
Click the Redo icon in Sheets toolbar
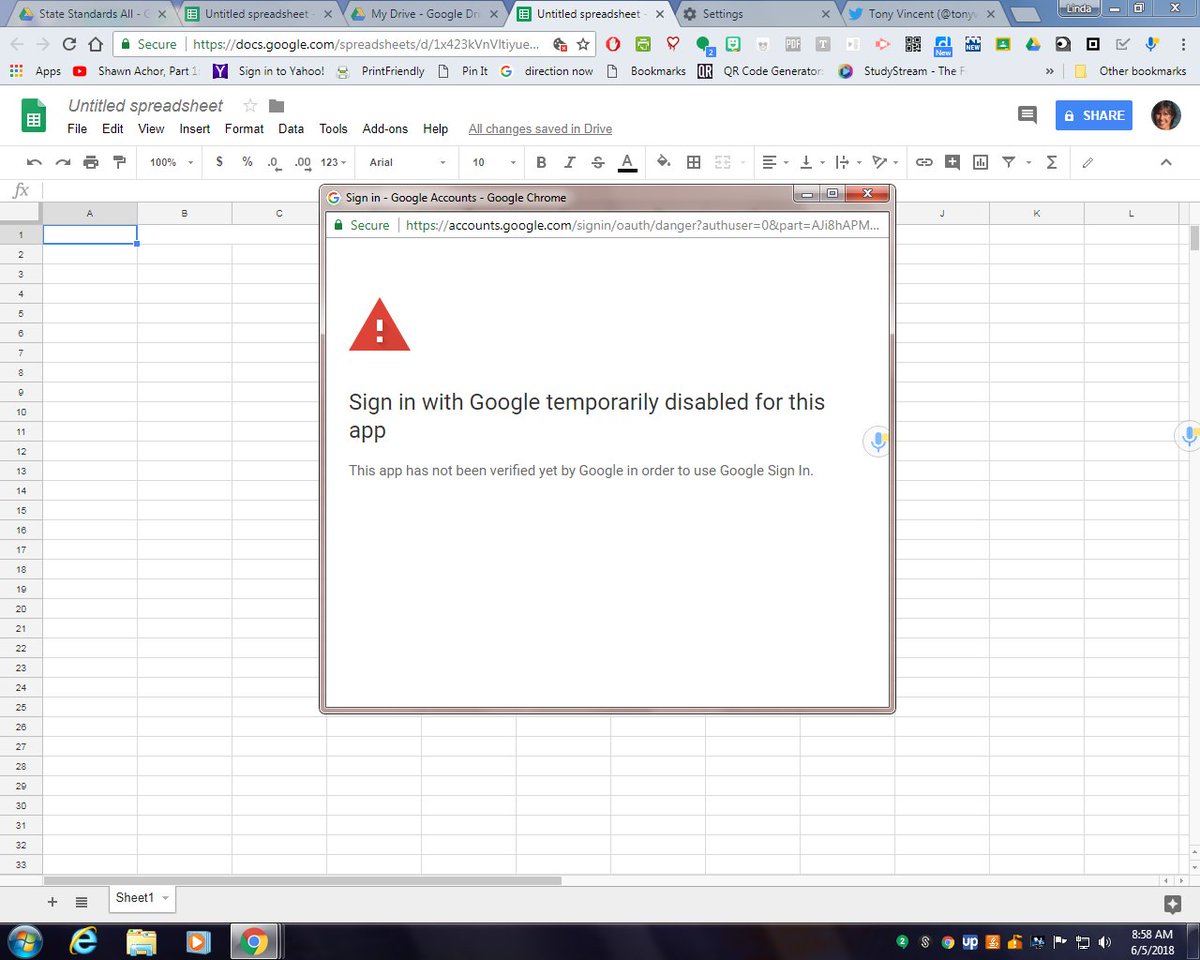point(63,162)
